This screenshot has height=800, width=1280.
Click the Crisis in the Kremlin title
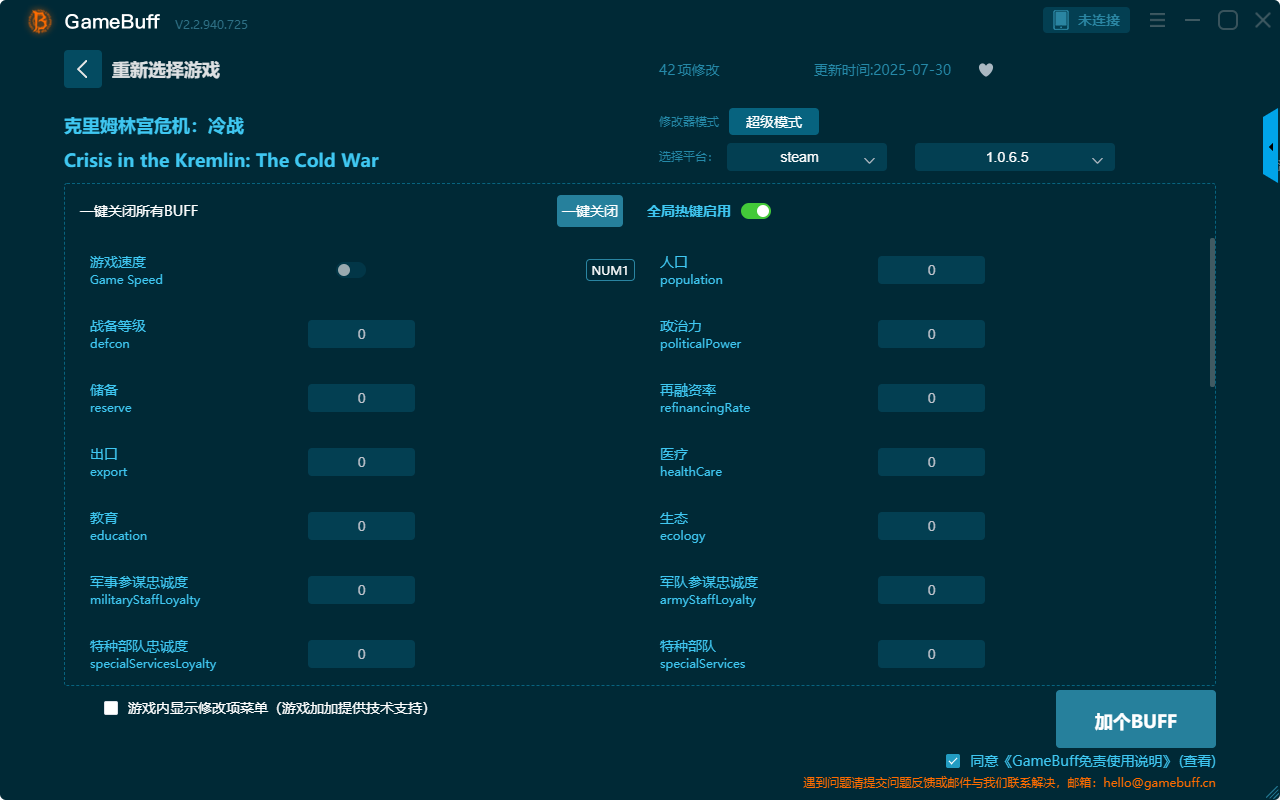(221, 160)
